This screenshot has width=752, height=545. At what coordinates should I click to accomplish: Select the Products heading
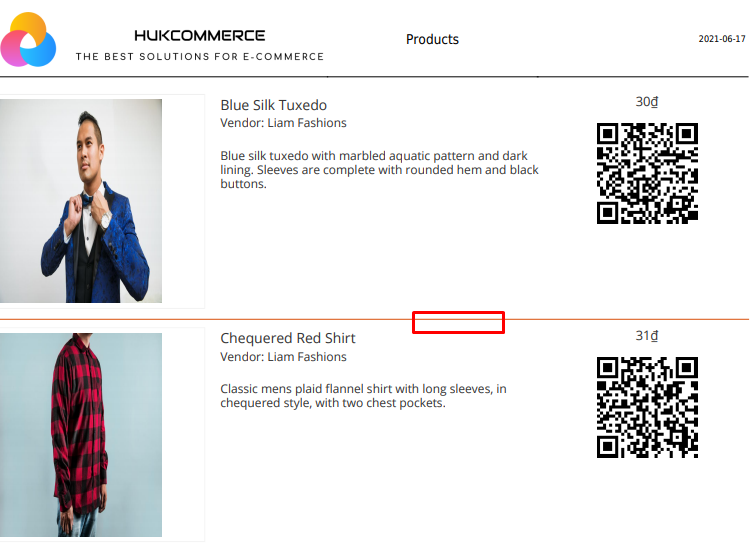[432, 39]
